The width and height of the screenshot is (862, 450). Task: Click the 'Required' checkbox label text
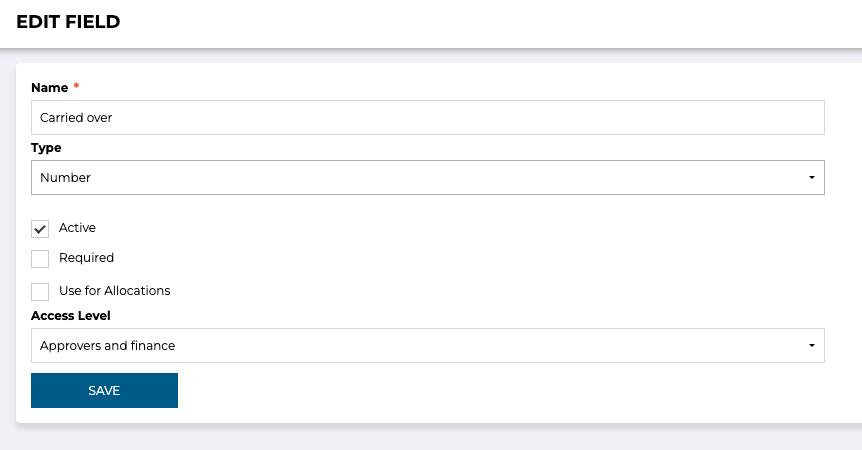[x=86, y=258]
